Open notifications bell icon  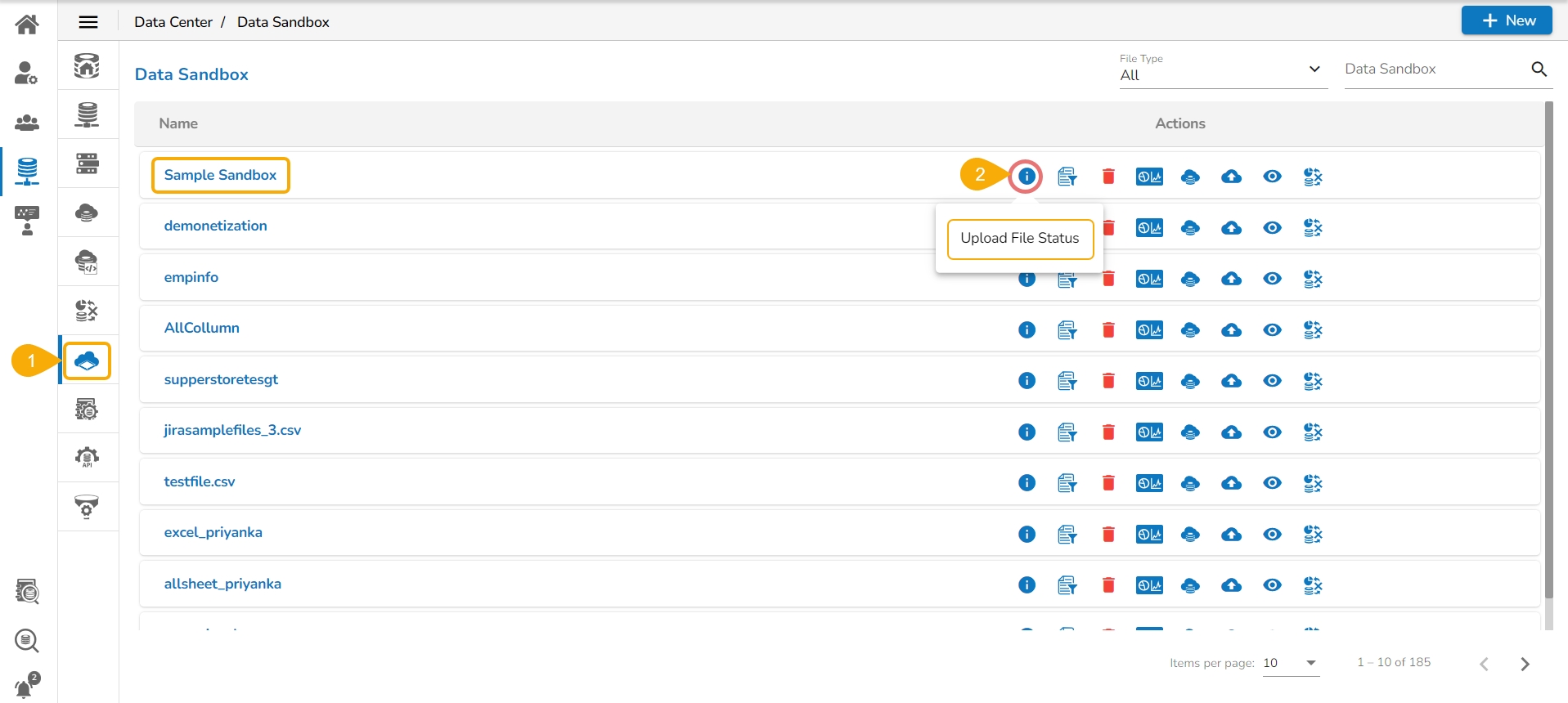coord(25,687)
